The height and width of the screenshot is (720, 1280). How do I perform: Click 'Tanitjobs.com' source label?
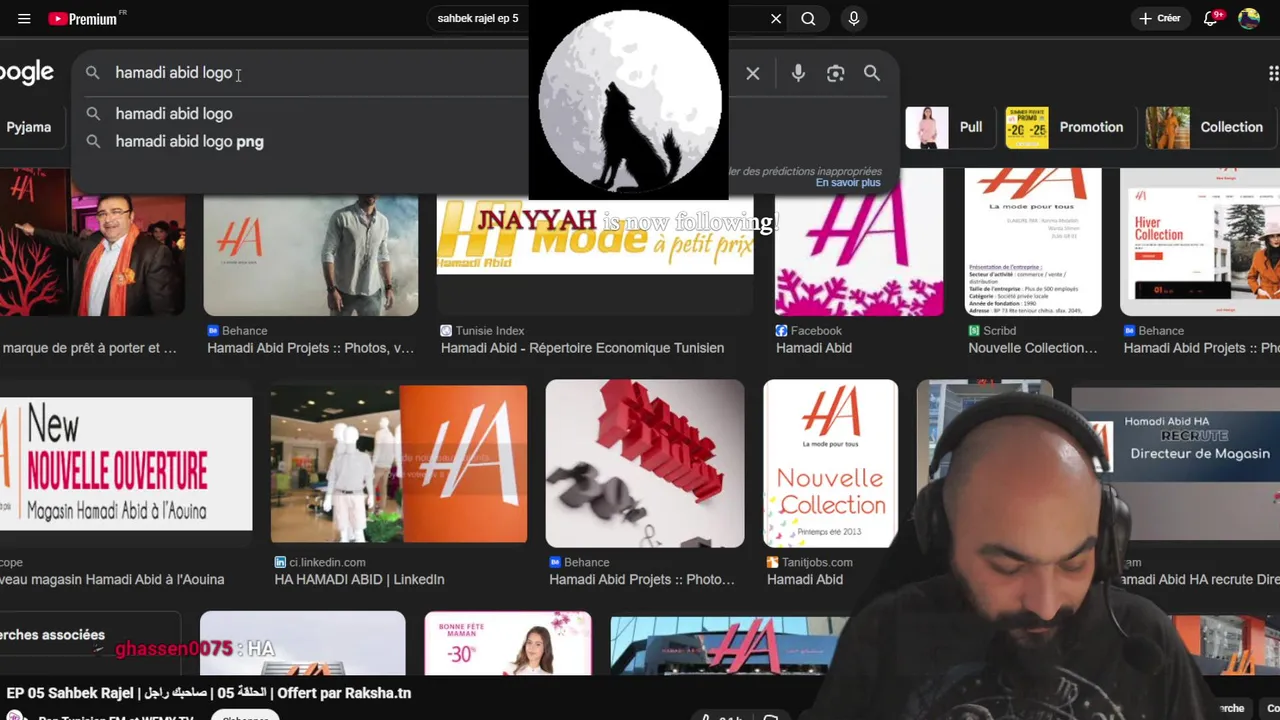817,562
